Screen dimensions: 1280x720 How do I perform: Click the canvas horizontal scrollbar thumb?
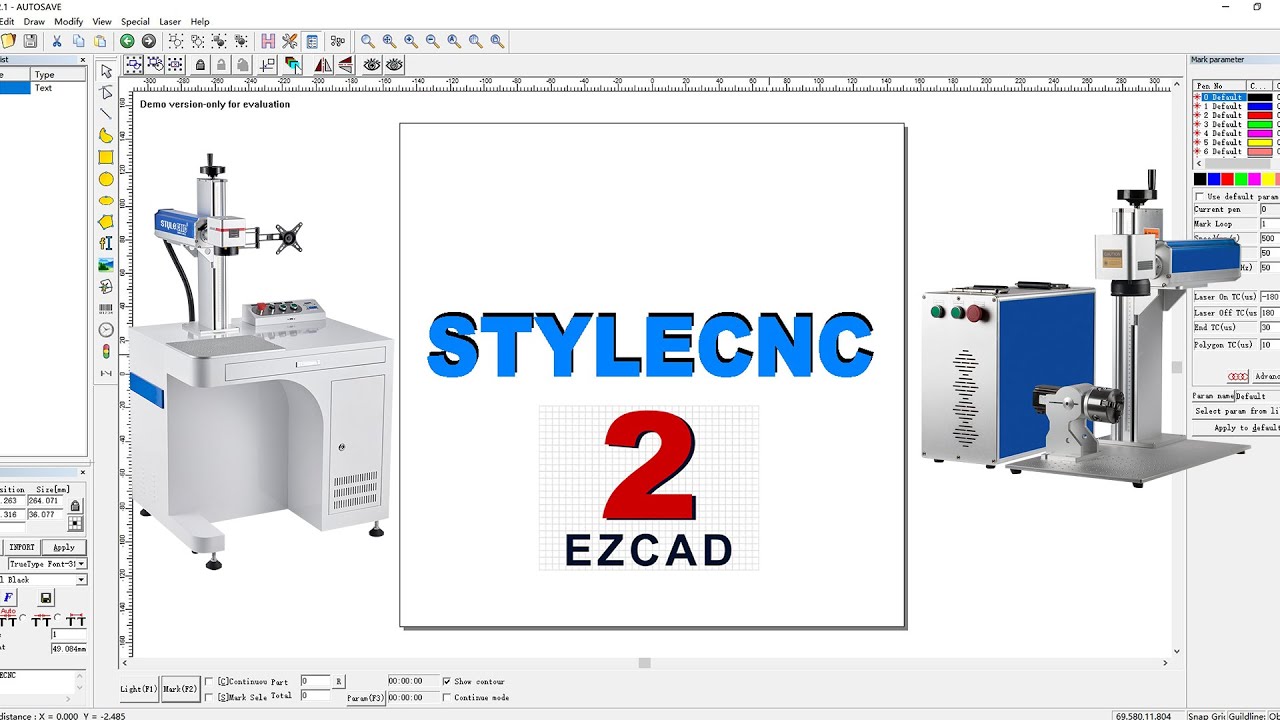tap(645, 663)
